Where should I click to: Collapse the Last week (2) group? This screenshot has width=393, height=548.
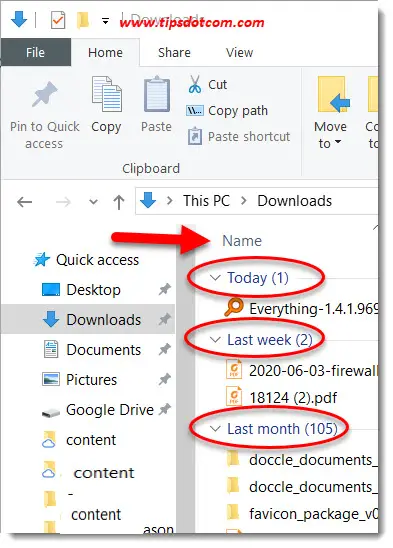point(215,340)
